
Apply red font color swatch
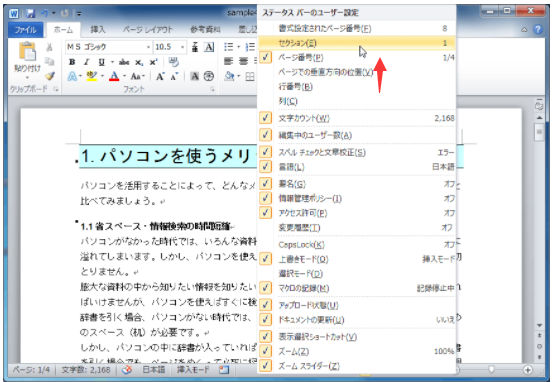pyautogui.click(x=114, y=76)
